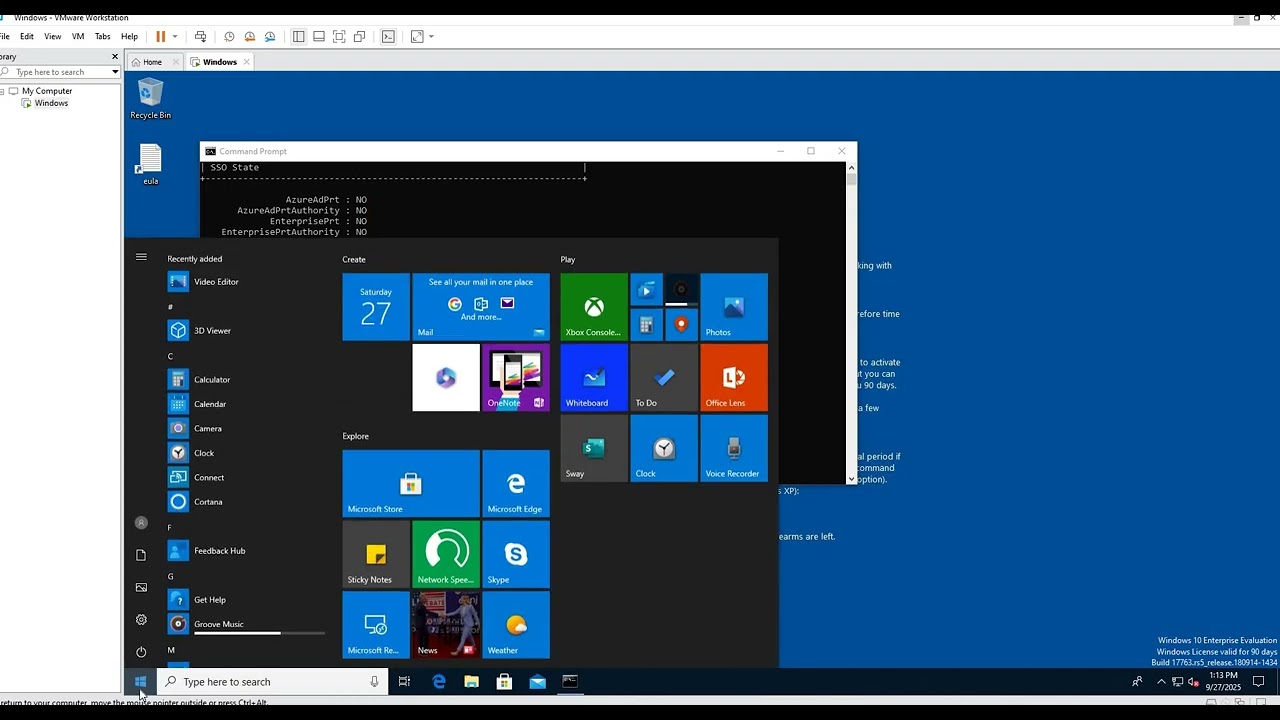Open Start menu Settings gear
The image size is (1280, 720).
pyautogui.click(x=141, y=620)
